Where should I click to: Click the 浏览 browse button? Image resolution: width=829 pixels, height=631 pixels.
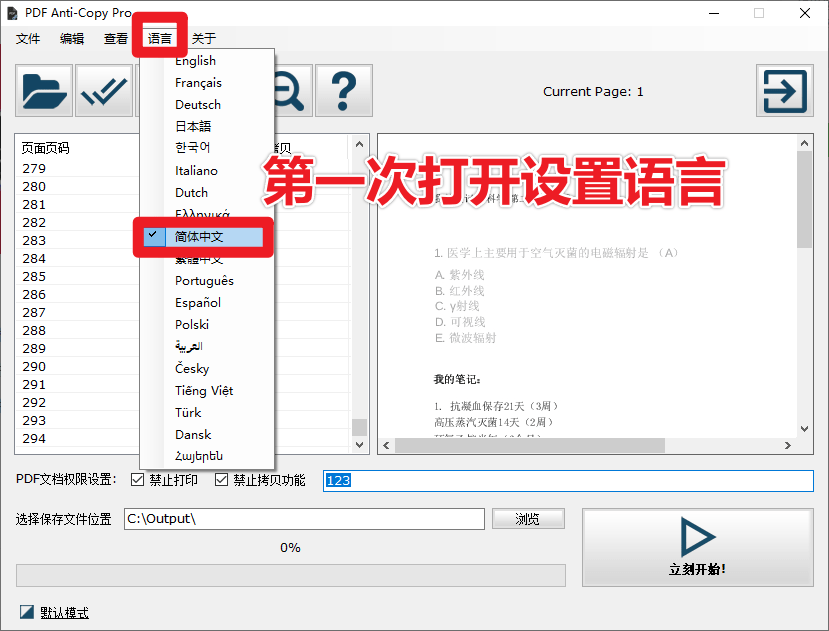(528, 519)
